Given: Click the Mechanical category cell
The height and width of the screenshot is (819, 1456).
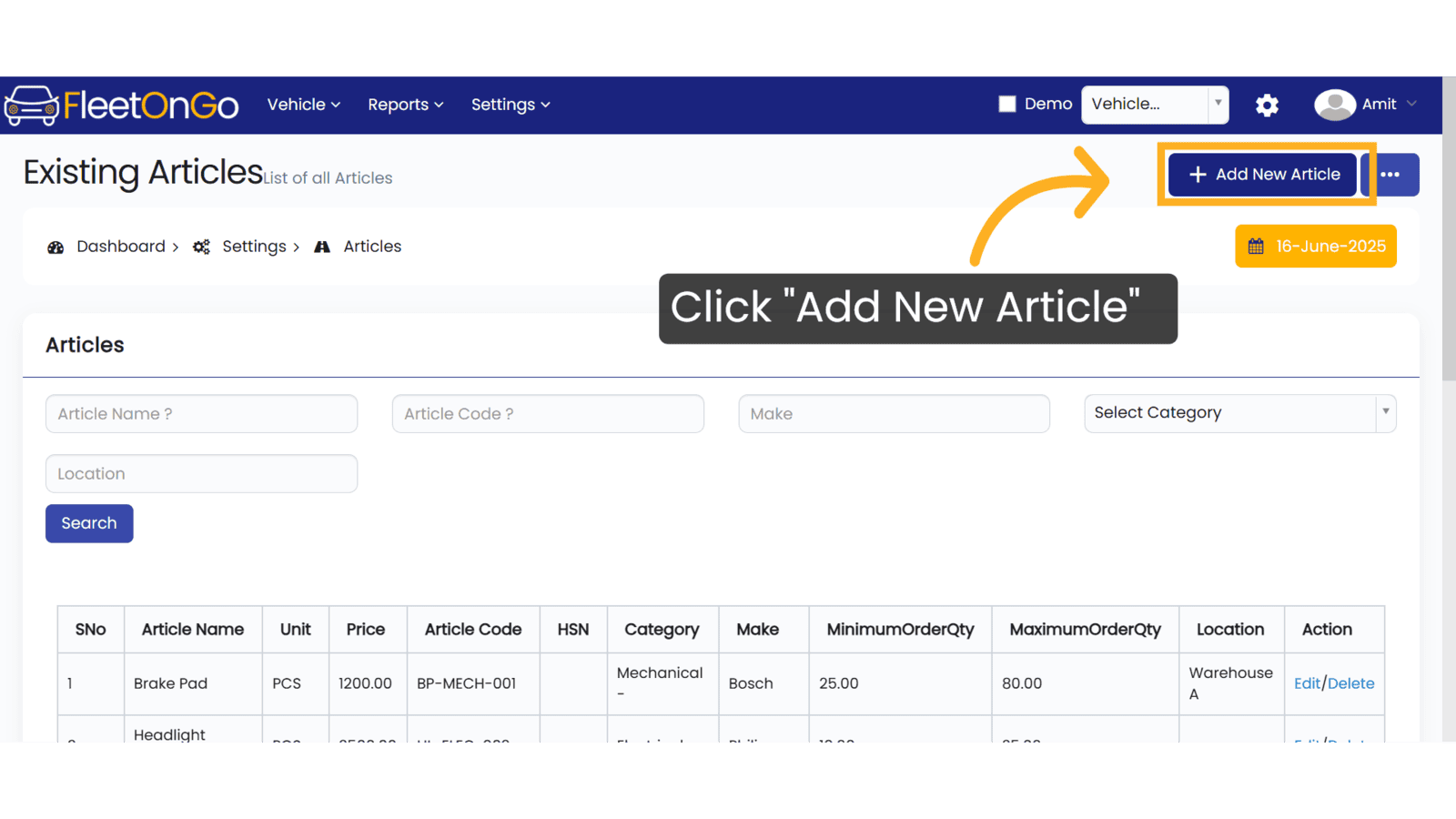Looking at the screenshot, I should click(661, 683).
